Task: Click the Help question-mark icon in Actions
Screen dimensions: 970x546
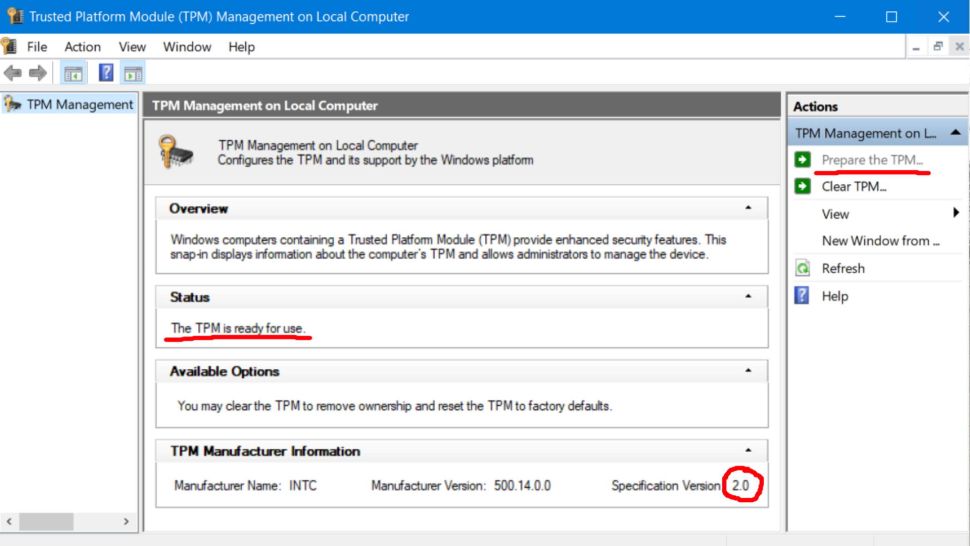Action: [802, 296]
